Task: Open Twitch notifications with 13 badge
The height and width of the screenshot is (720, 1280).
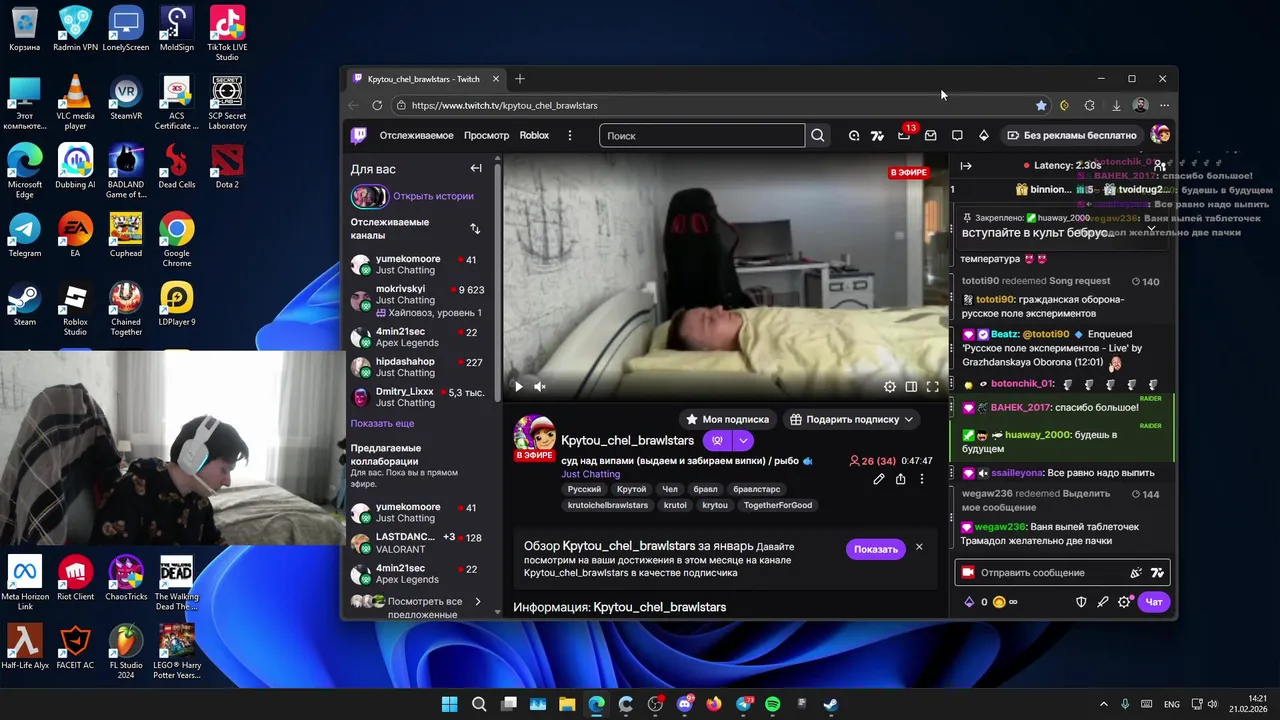Action: coord(904,135)
